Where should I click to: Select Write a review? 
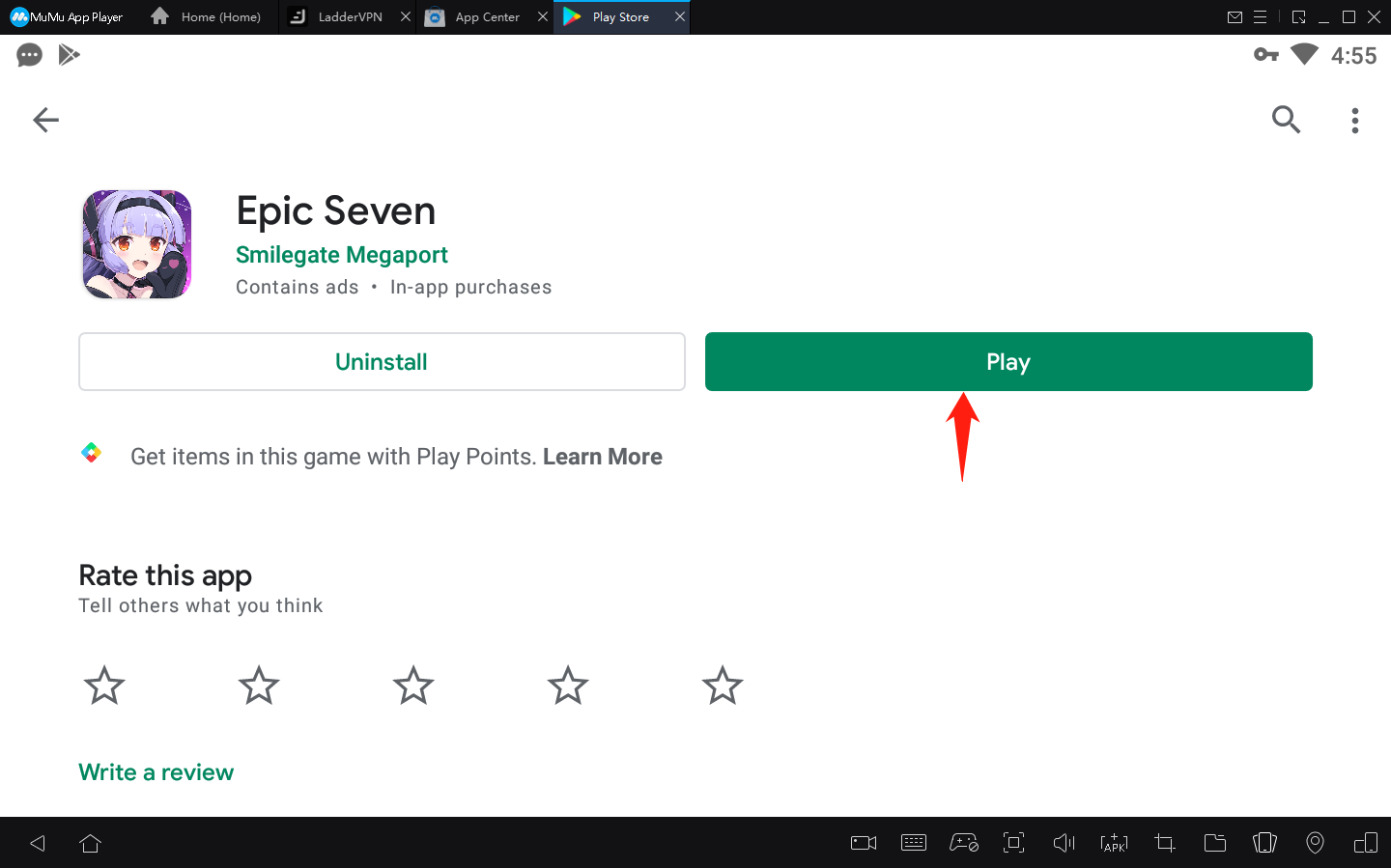pos(156,771)
